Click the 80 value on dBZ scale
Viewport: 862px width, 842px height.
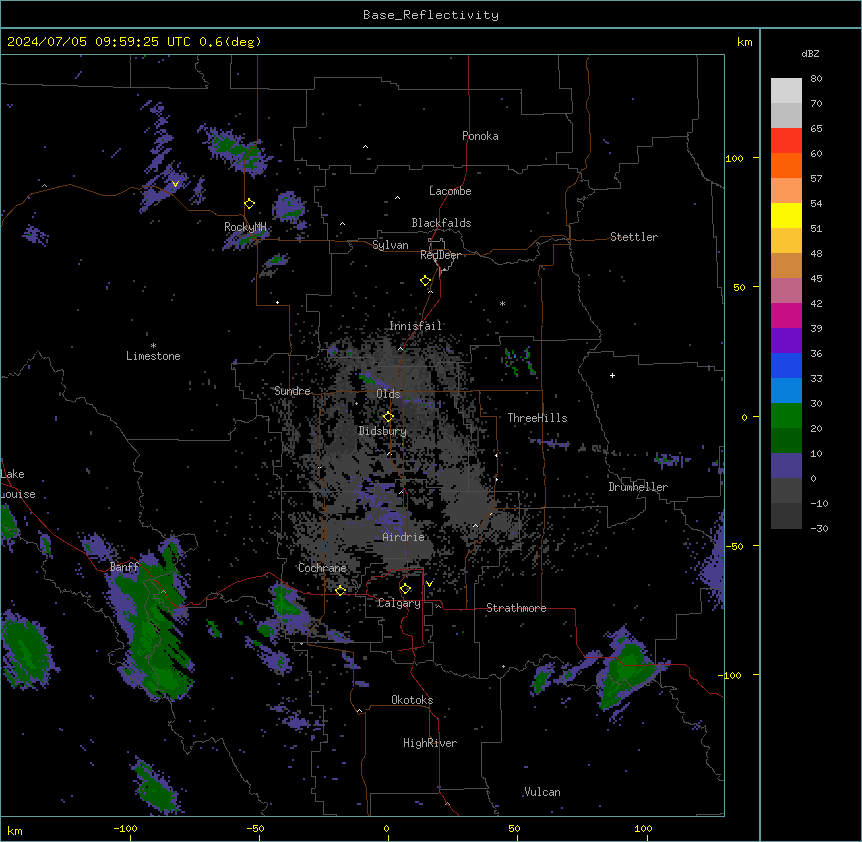(x=816, y=79)
